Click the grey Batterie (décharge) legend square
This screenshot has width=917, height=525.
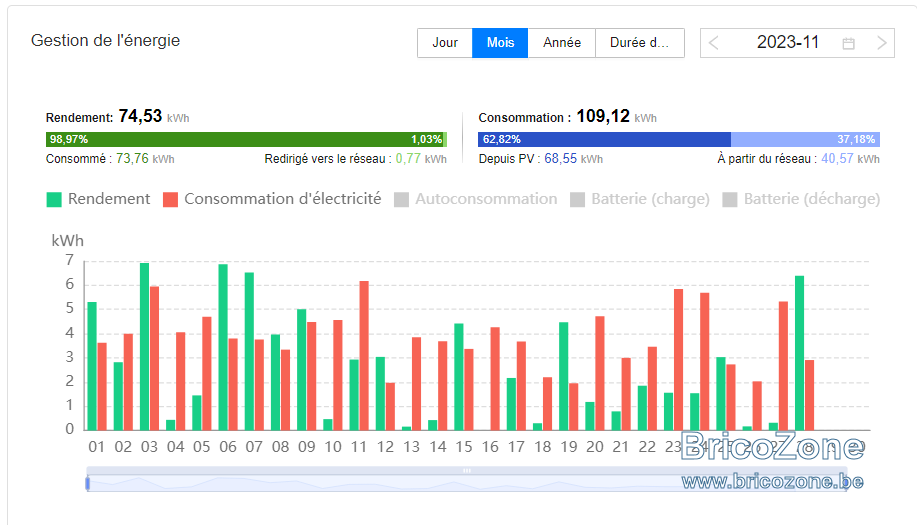coord(730,199)
